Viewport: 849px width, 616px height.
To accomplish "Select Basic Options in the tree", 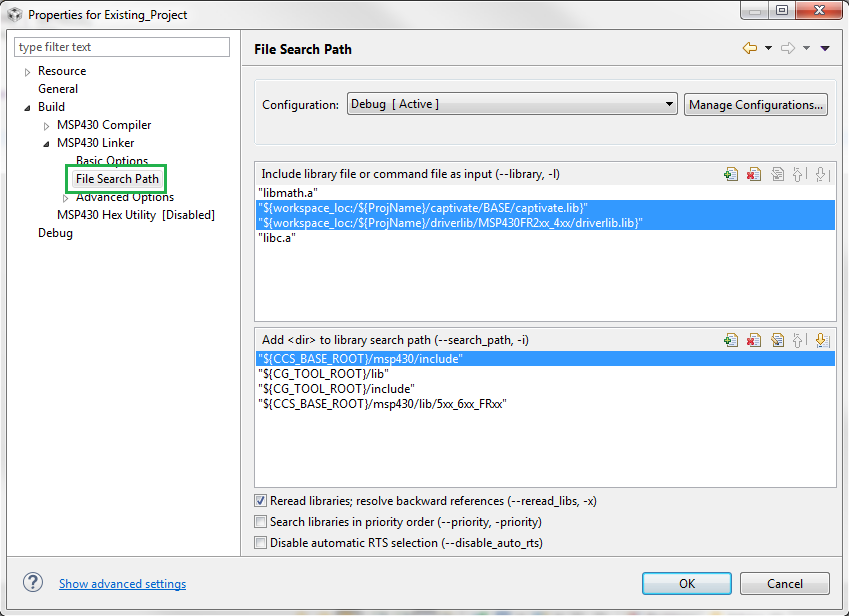I will point(112,161).
